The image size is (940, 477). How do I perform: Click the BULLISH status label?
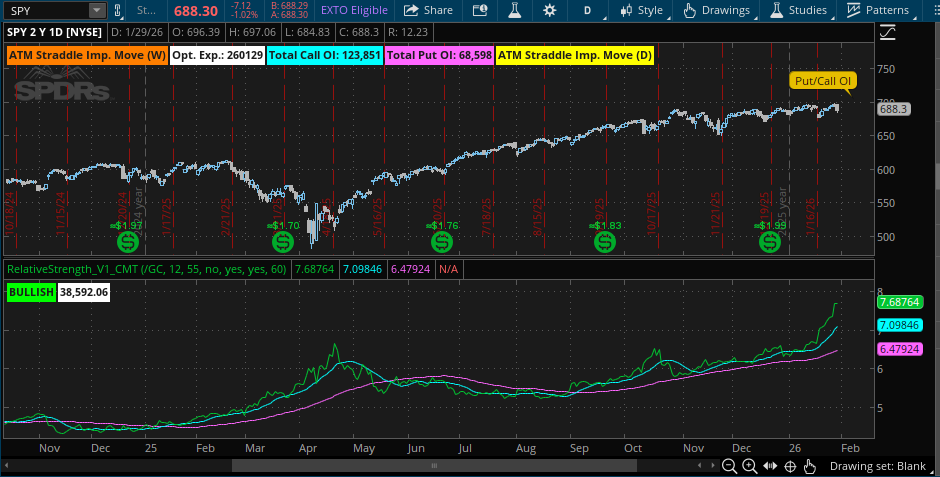pos(31,292)
